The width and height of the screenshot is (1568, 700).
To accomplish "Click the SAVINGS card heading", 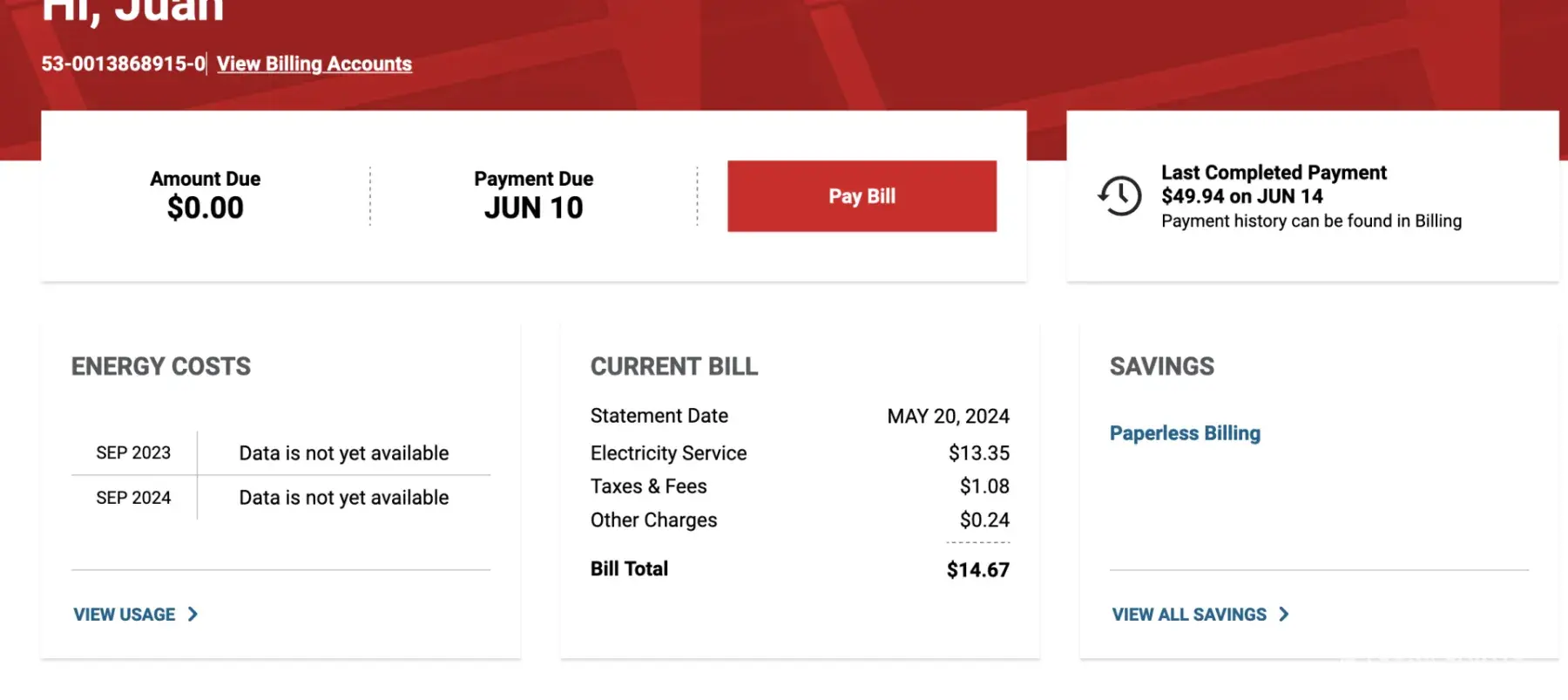I will (1161, 366).
